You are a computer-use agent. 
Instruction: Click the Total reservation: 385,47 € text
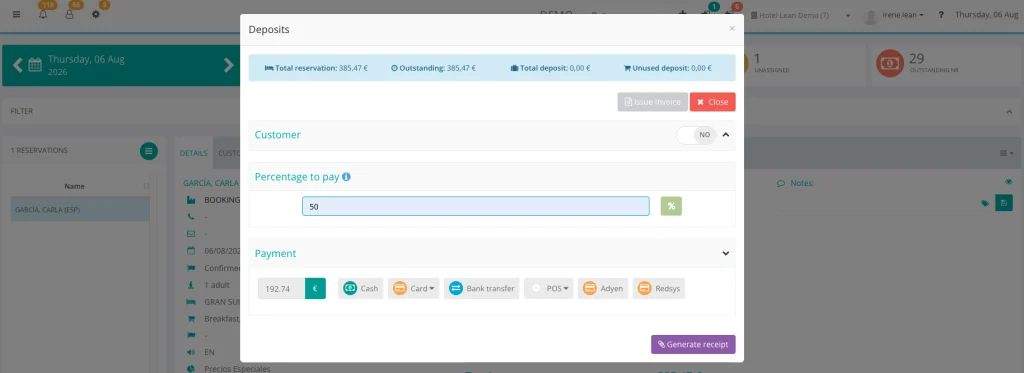click(x=316, y=67)
